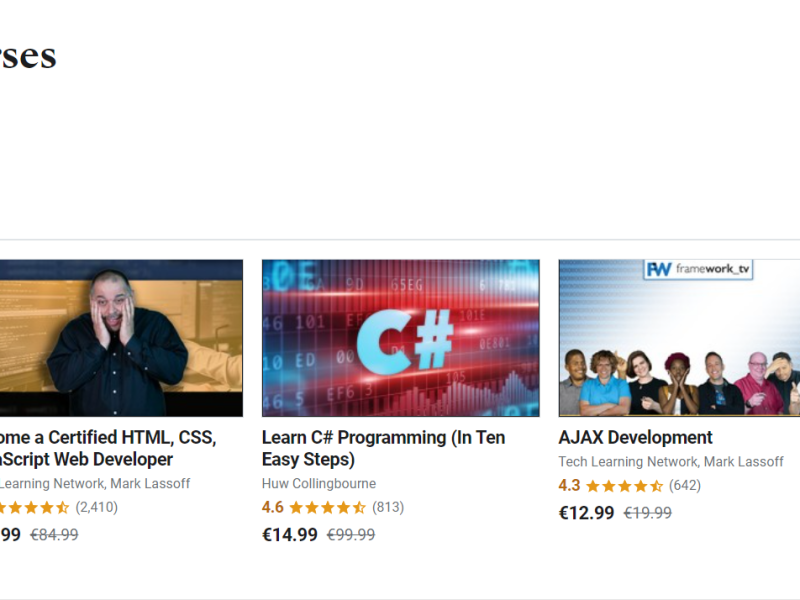Select instructor name Huw Collingbourne
Screen dimensions: 800x600
[x=319, y=484]
